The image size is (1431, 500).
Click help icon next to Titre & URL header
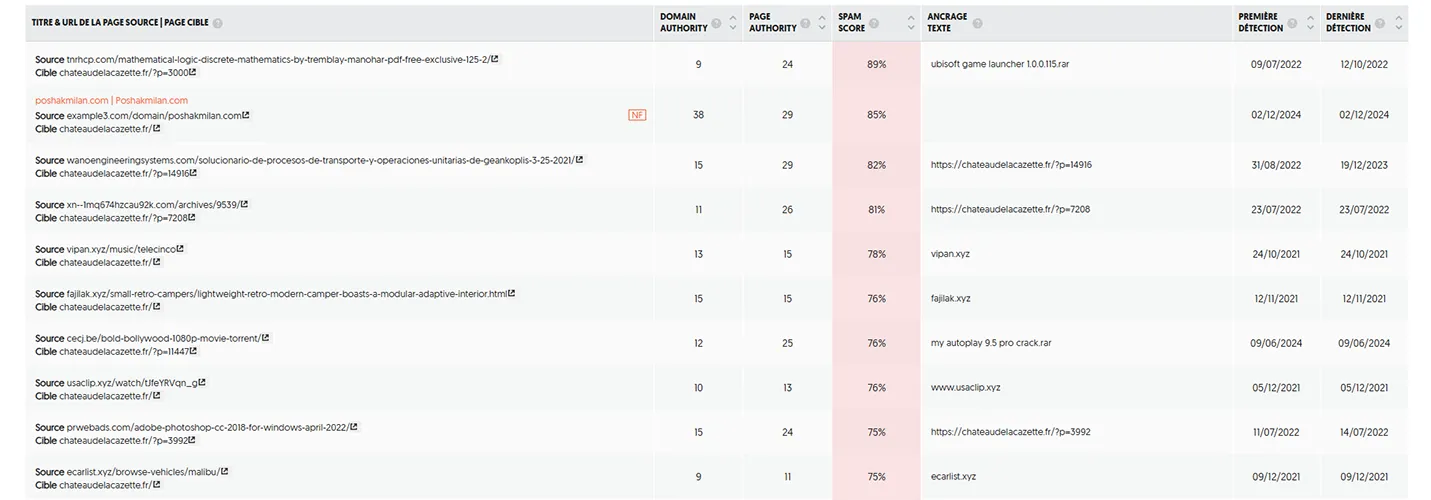pos(218,23)
